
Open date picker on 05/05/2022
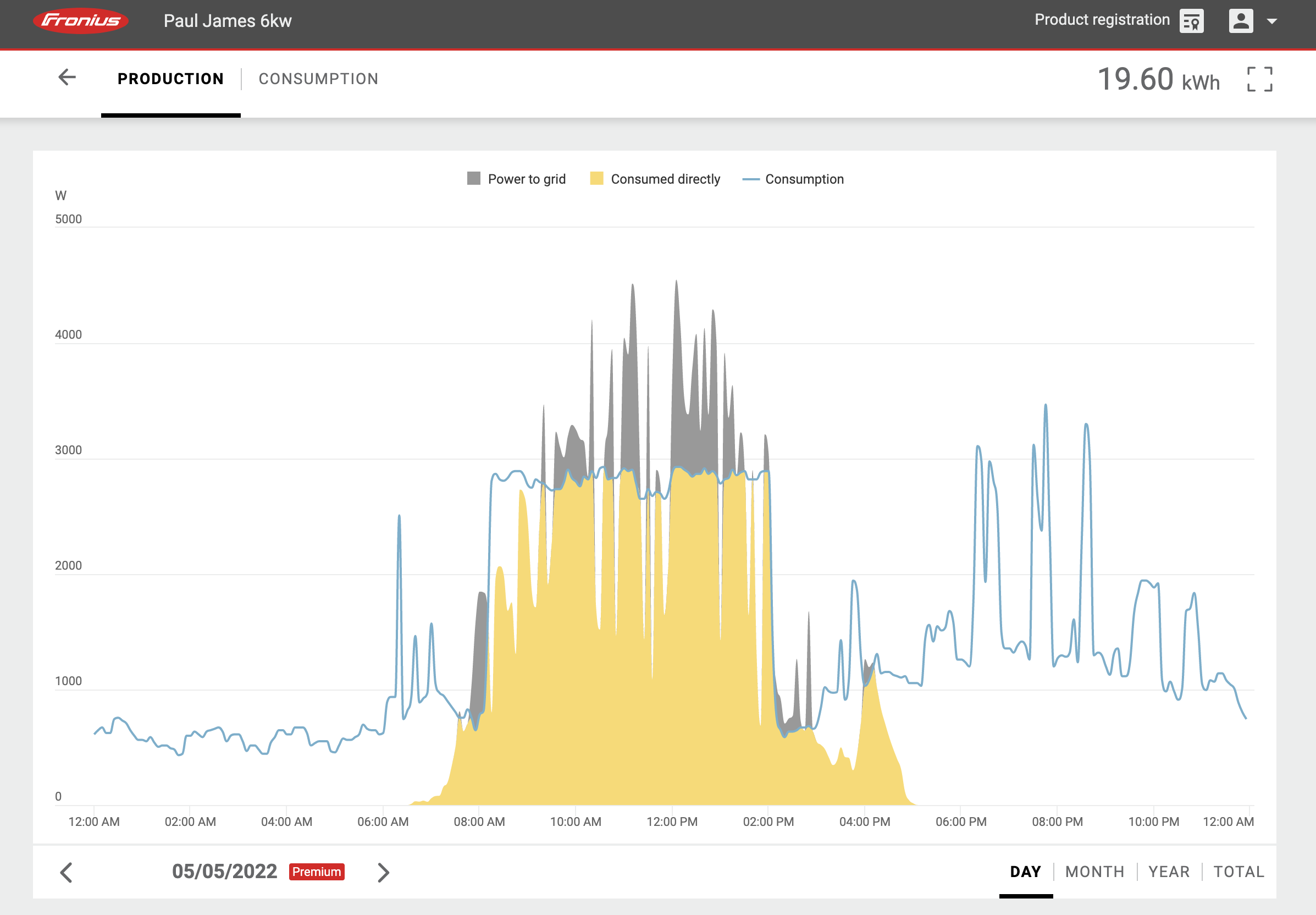225,872
